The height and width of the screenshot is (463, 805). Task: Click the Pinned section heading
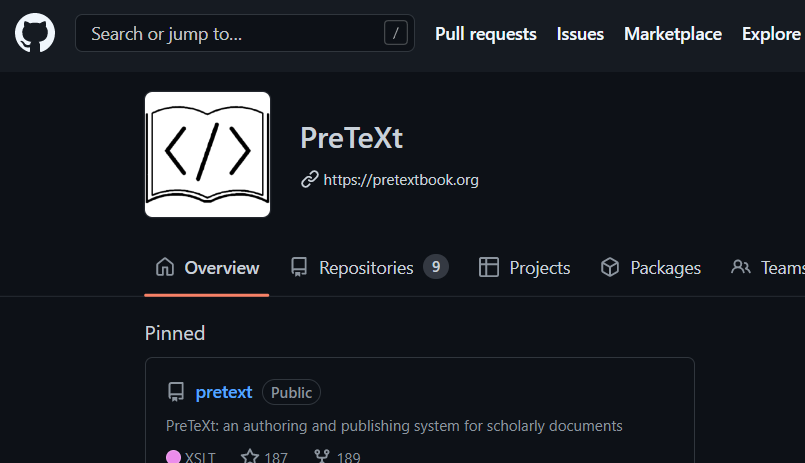click(175, 334)
